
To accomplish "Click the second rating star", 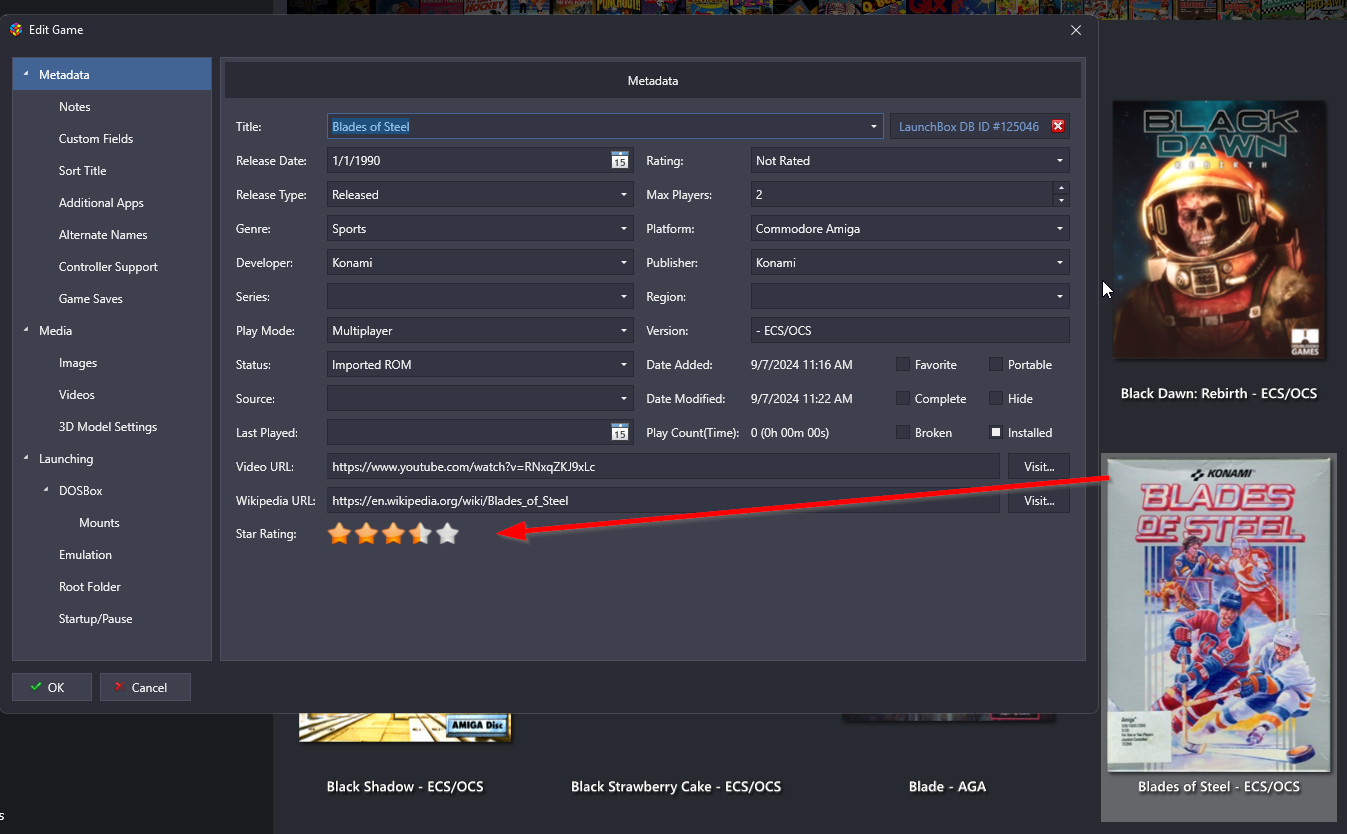I will [367, 534].
